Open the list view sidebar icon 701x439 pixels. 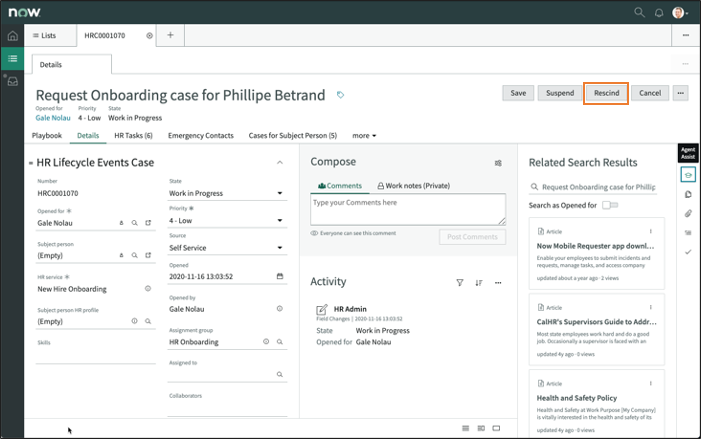pos(13,59)
